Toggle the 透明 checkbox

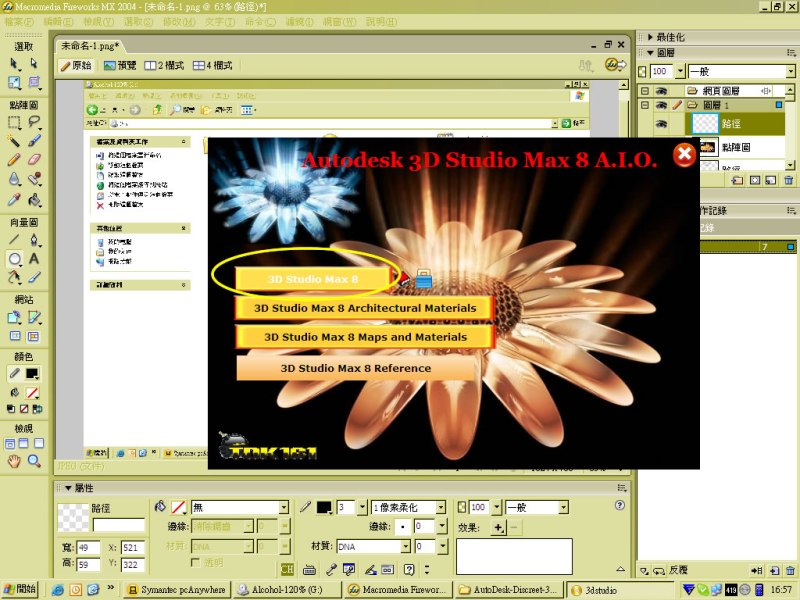195,562
